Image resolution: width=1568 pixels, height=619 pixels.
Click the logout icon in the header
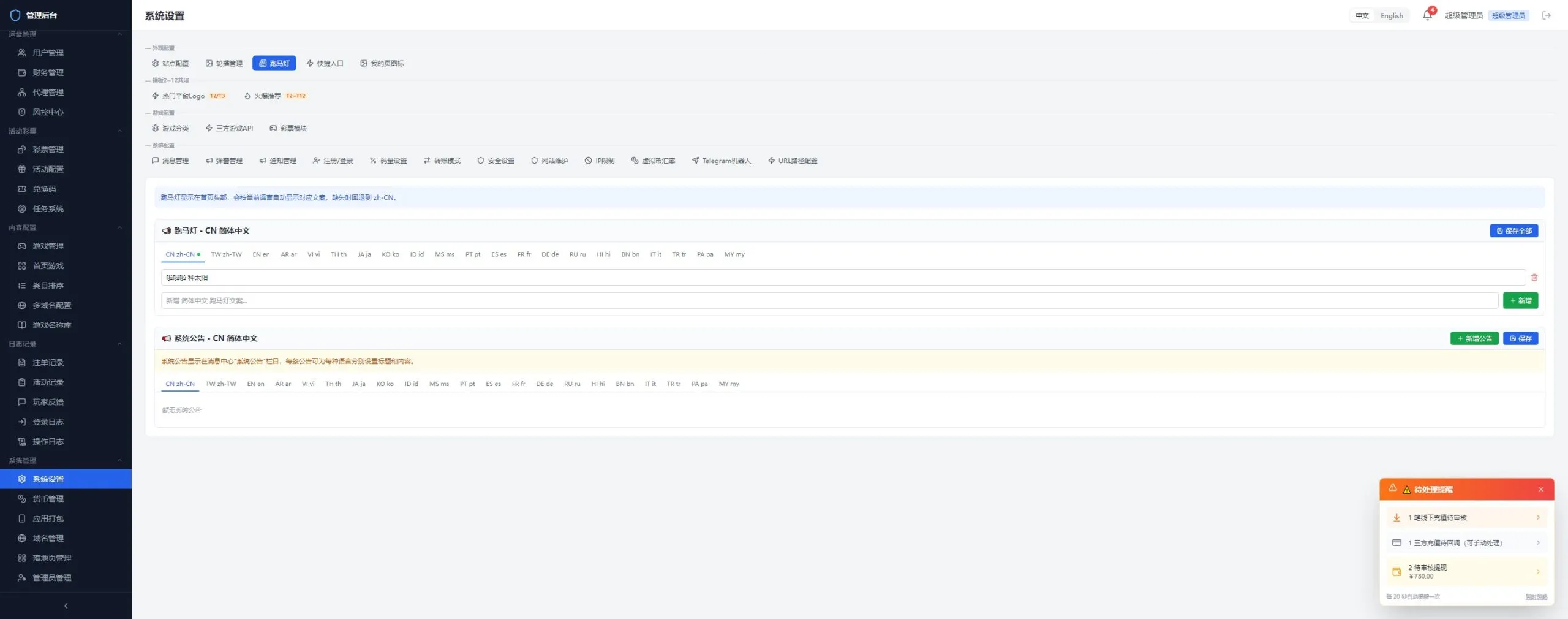(1547, 15)
